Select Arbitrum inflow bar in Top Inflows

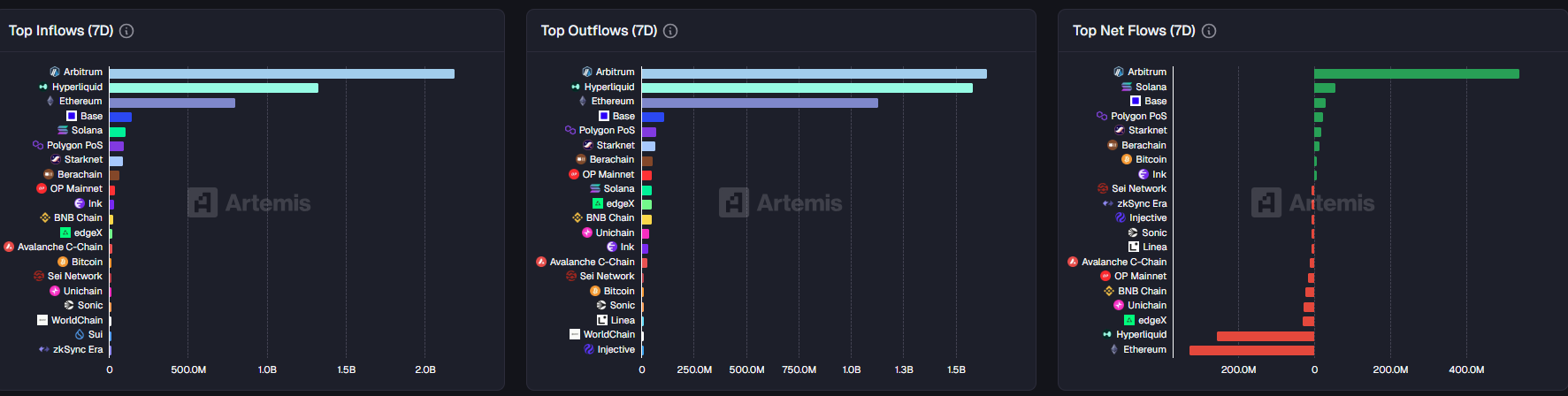(281, 73)
